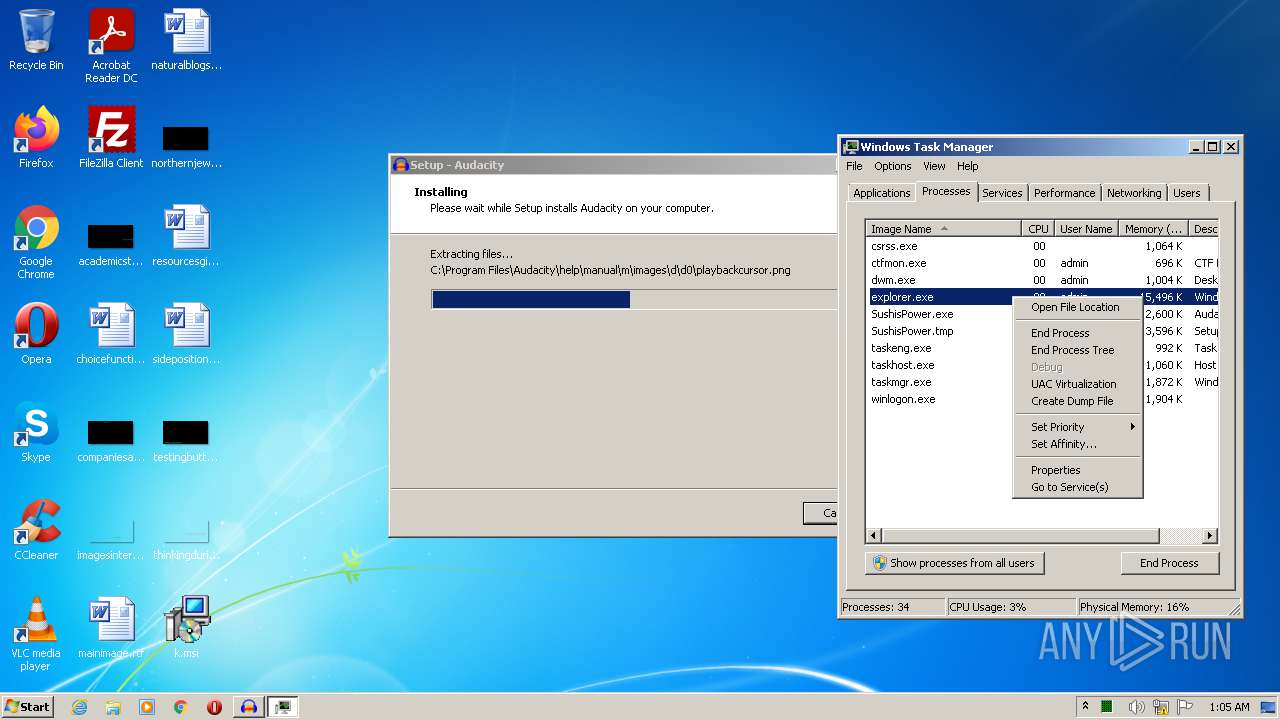Click Show processes from all users
This screenshot has width=1280, height=720.
coord(954,563)
